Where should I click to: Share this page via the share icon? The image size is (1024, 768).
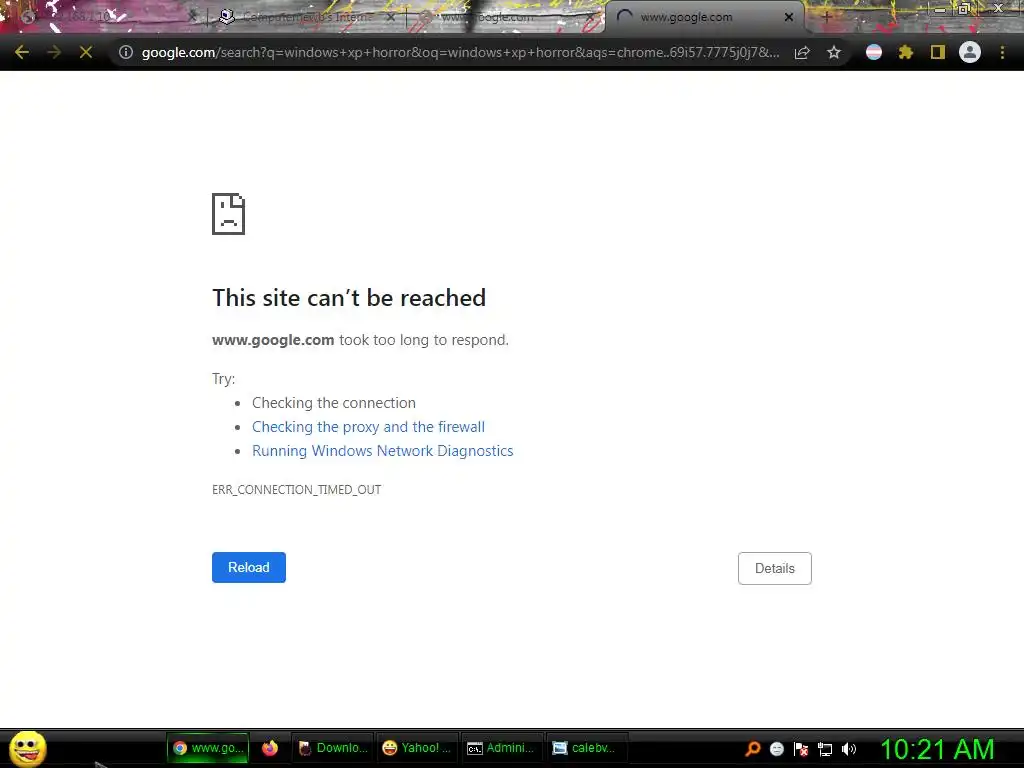coord(802,52)
